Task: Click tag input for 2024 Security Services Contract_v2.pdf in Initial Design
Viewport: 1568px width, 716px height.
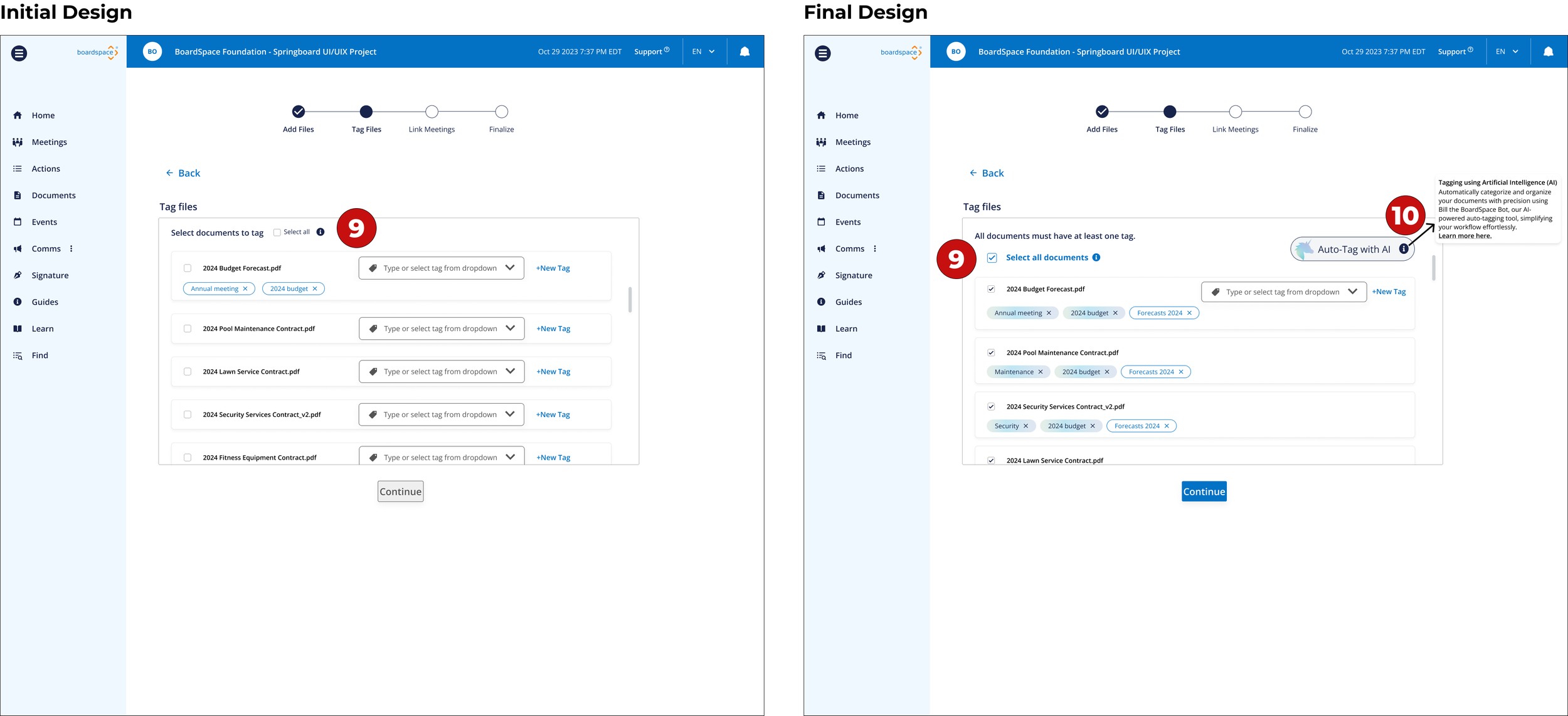Action: pos(440,414)
